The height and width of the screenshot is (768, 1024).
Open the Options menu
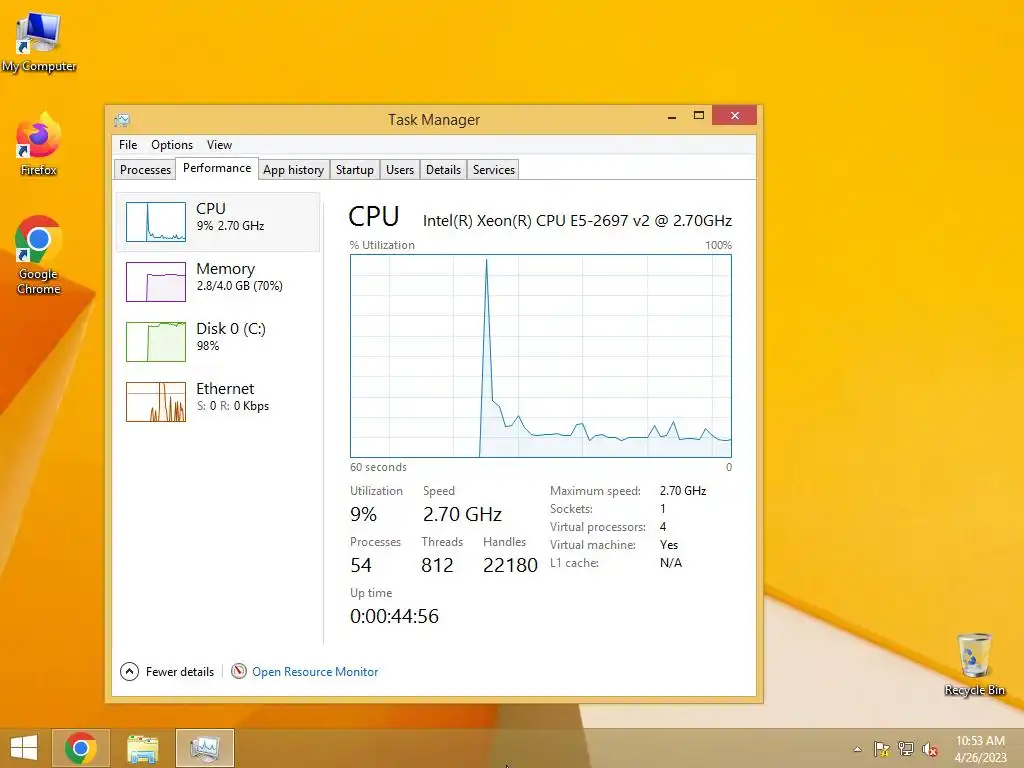(172, 145)
